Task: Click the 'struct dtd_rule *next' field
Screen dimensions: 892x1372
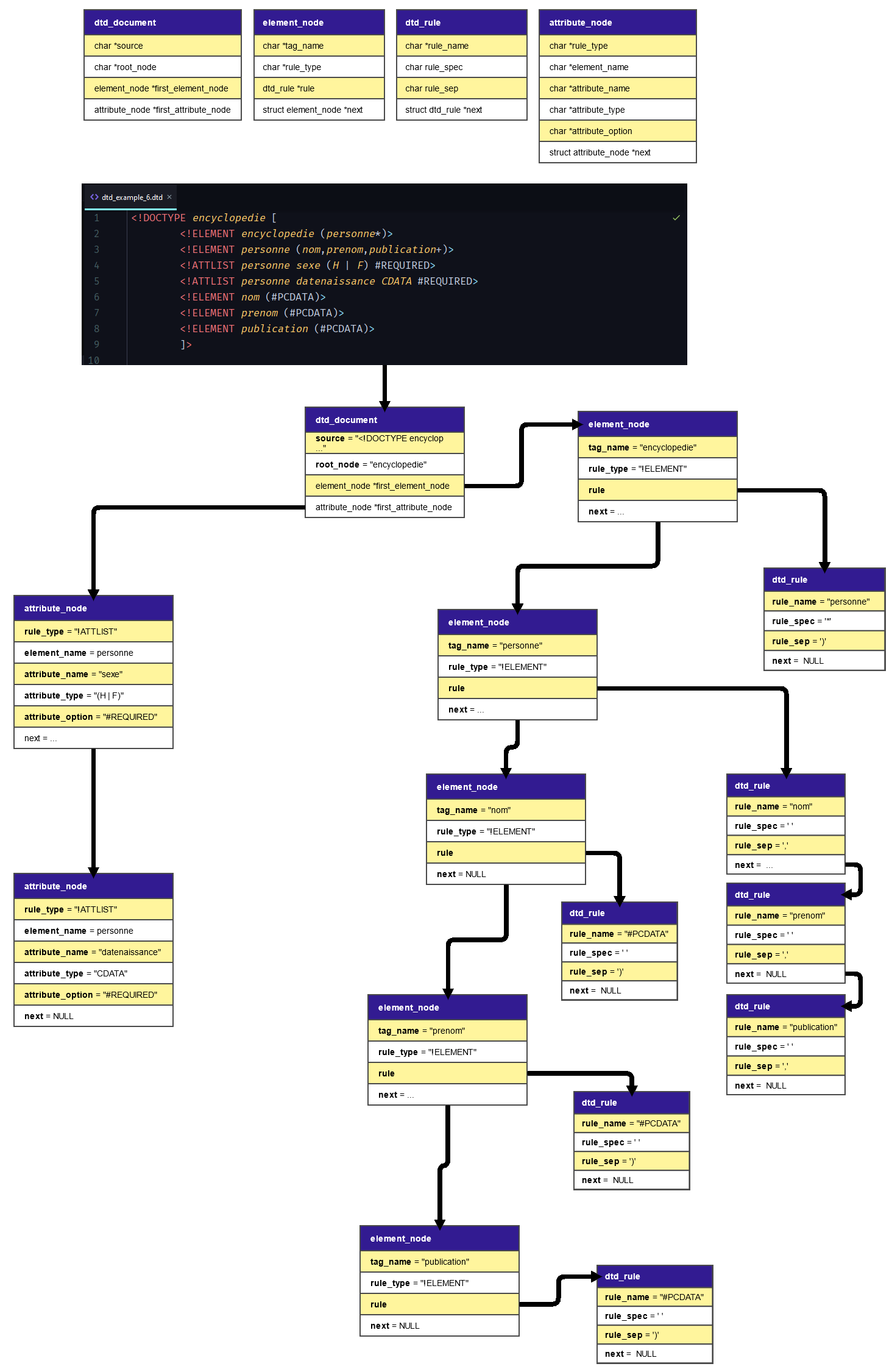Action: (462, 110)
